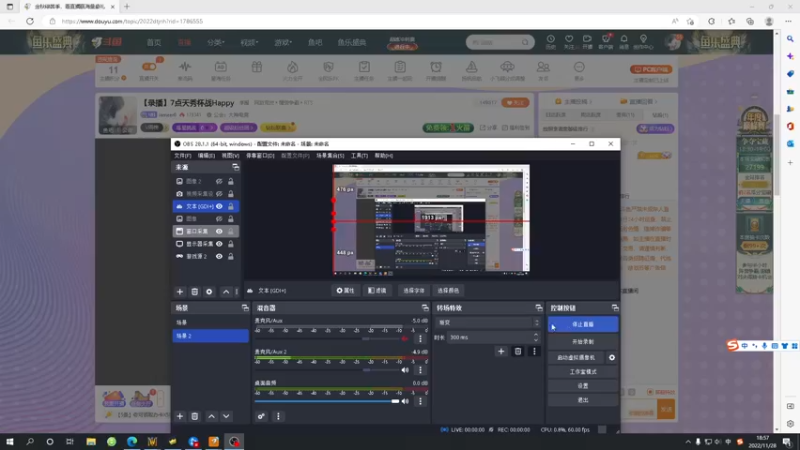Move the selected scene down
The height and width of the screenshot is (450, 800).
click(226, 416)
